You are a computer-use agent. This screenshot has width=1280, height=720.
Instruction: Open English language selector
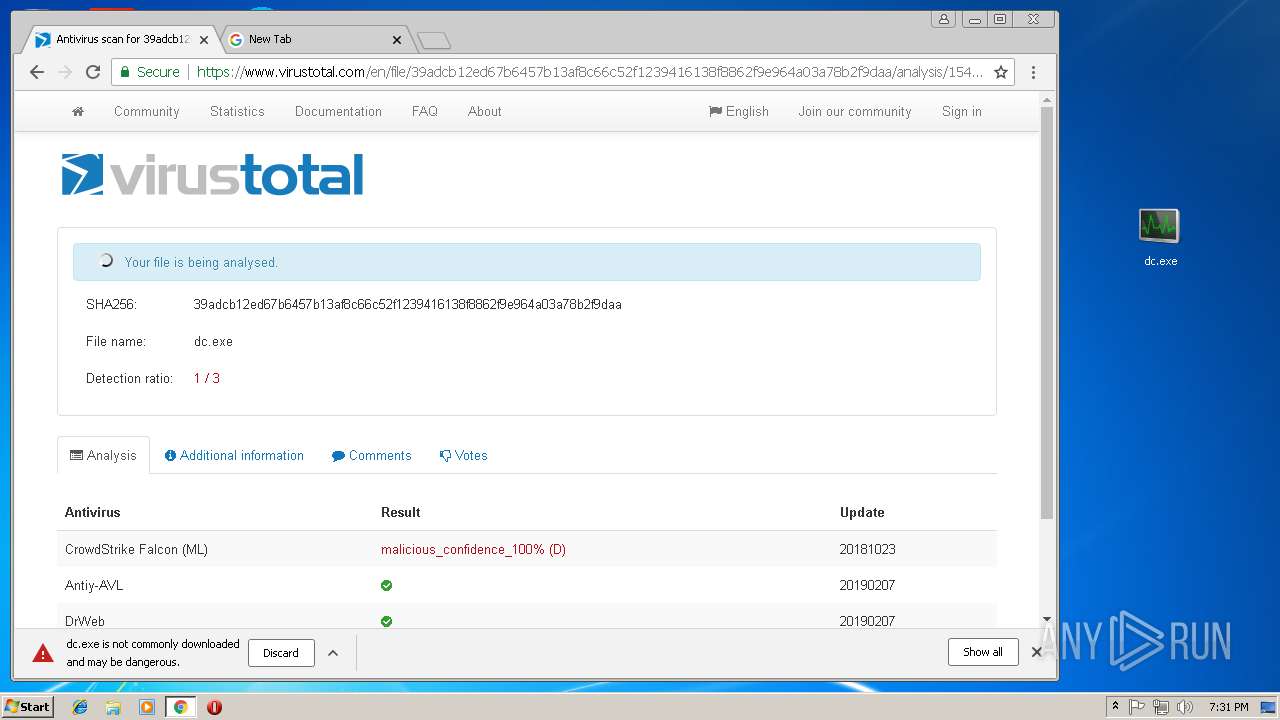coord(739,112)
